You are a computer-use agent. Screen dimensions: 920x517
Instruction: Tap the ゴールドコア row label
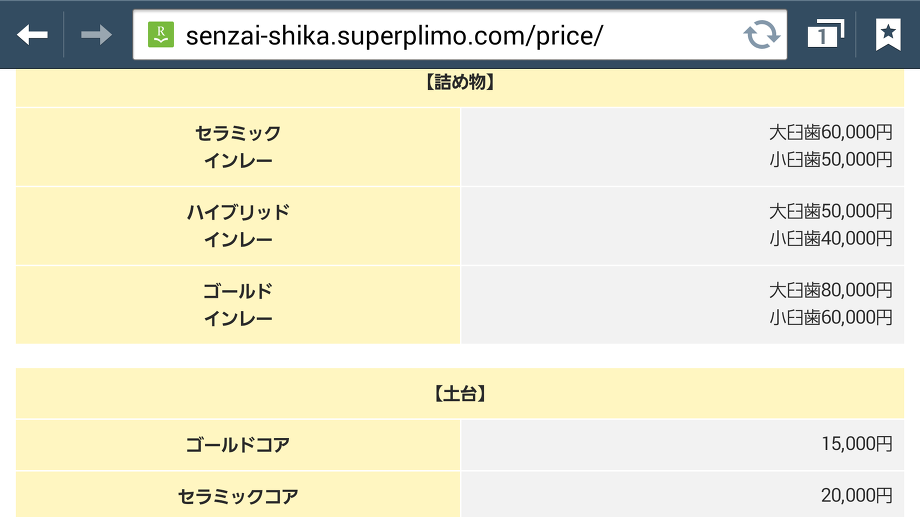point(238,445)
